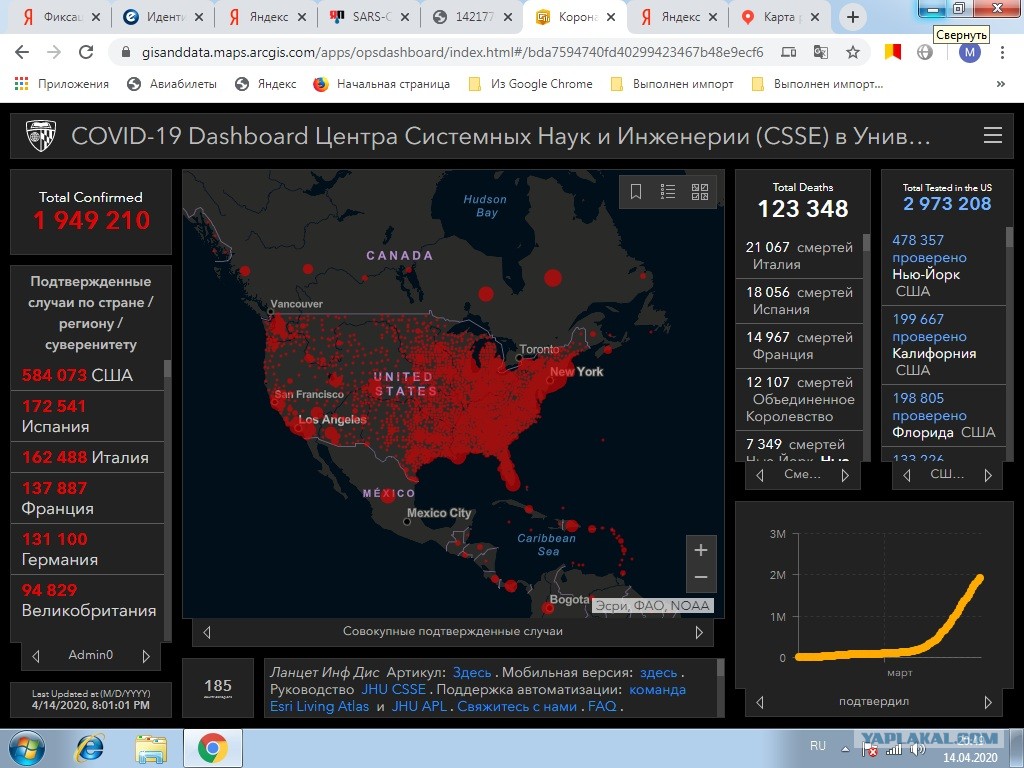The height and width of the screenshot is (768, 1024).
Task: Next map layer arrow right of Совокупные
Action: point(699,632)
